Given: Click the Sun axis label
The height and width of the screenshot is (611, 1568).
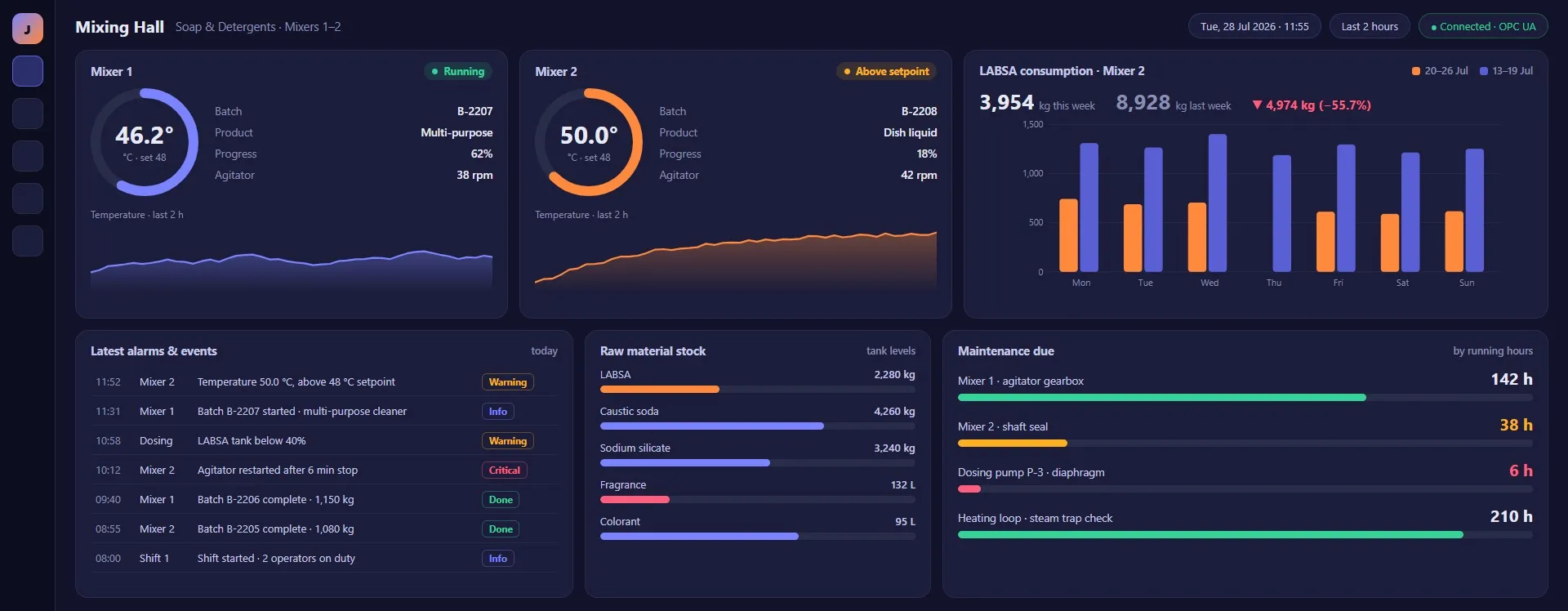Looking at the screenshot, I should click(1467, 283).
